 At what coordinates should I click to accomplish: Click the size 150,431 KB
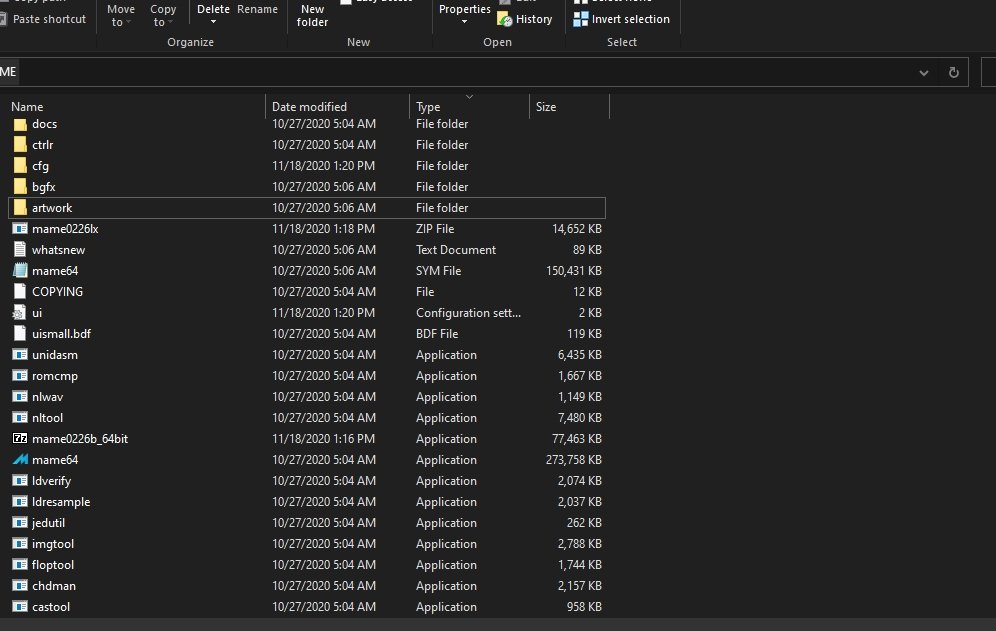(x=574, y=271)
